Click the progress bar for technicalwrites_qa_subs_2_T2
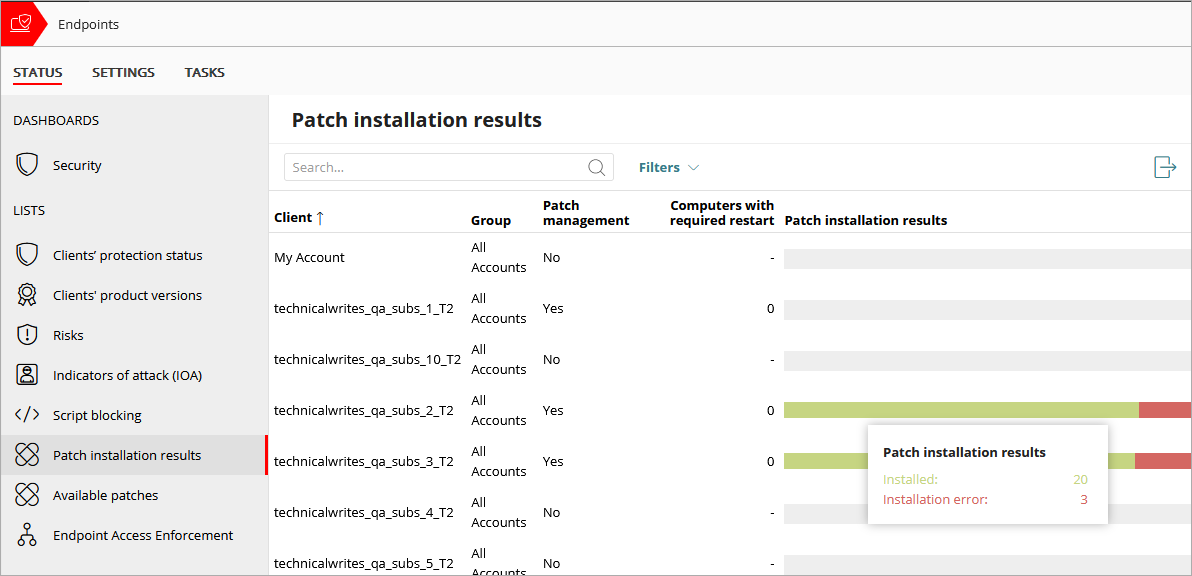 (x=950, y=409)
